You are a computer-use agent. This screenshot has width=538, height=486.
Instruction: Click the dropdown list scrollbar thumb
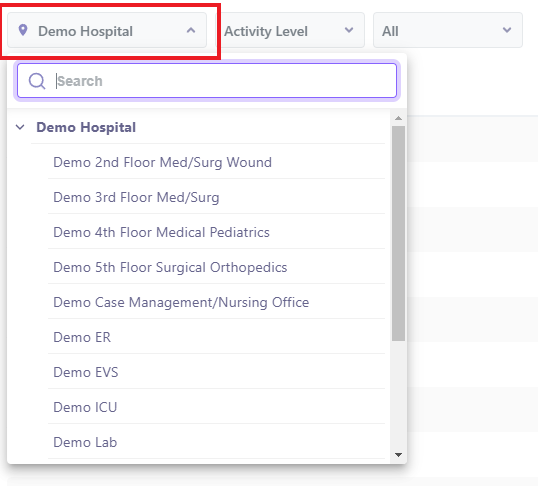point(398,233)
